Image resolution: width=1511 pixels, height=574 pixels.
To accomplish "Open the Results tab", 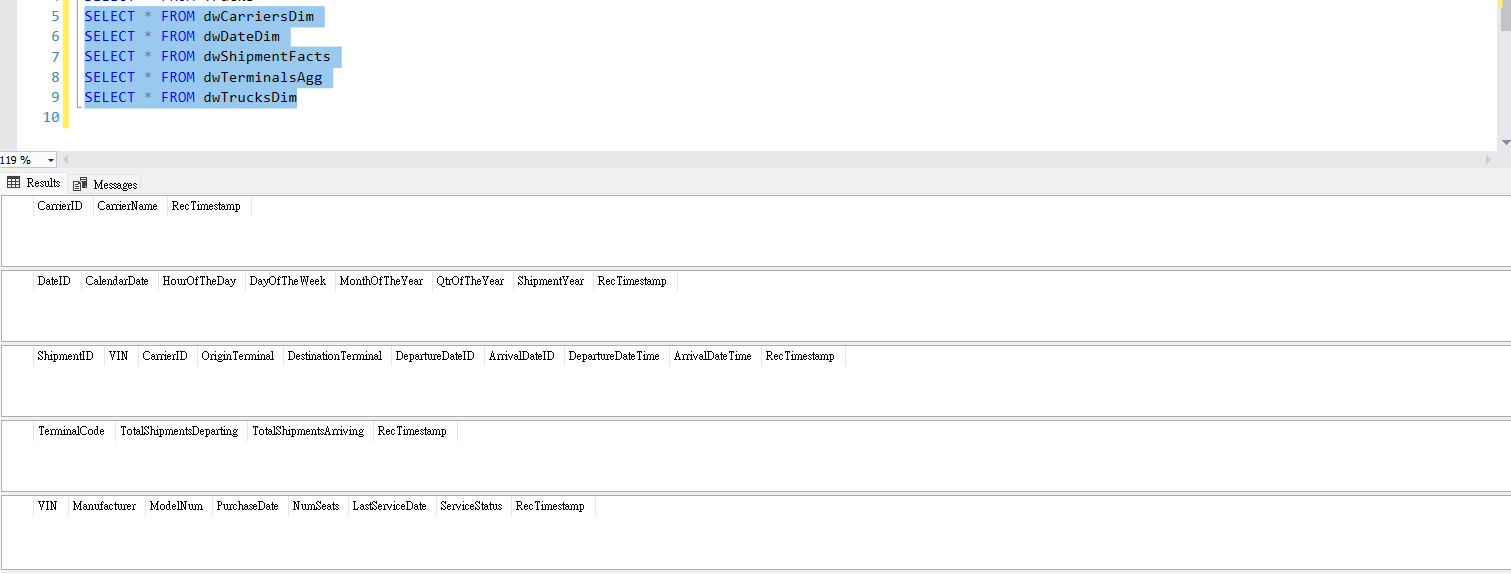I will [x=34, y=183].
